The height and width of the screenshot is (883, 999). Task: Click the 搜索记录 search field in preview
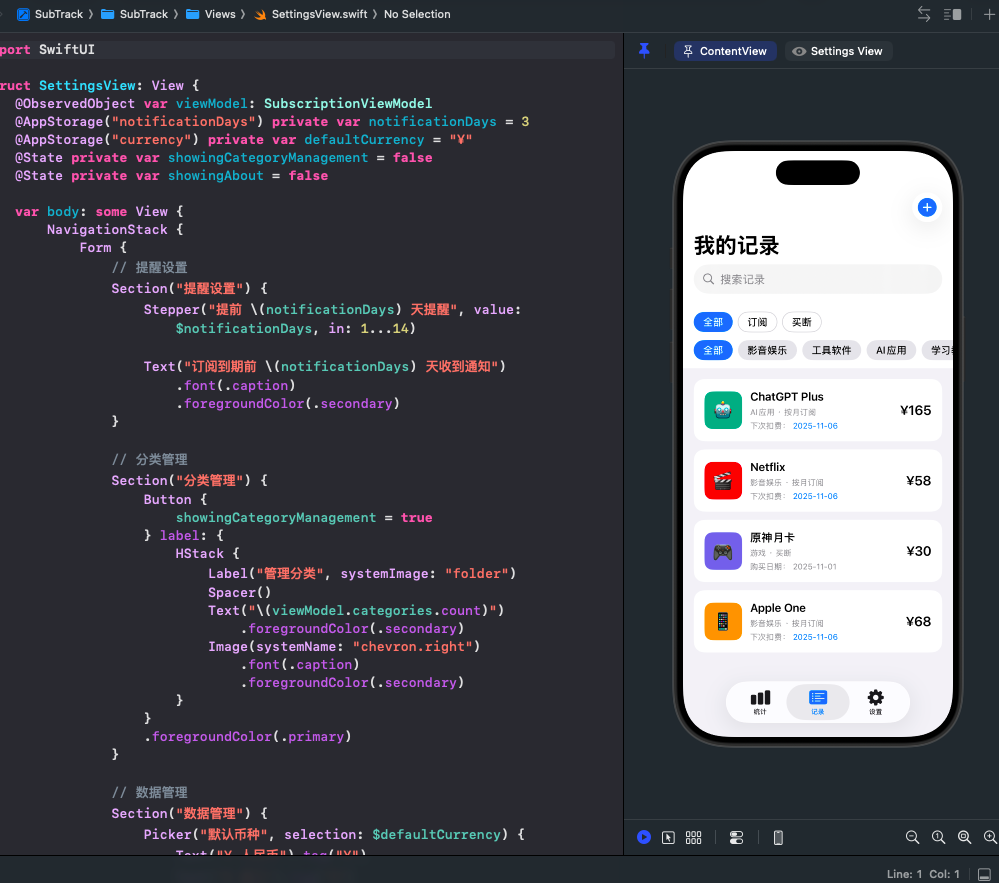click(817, 279)
